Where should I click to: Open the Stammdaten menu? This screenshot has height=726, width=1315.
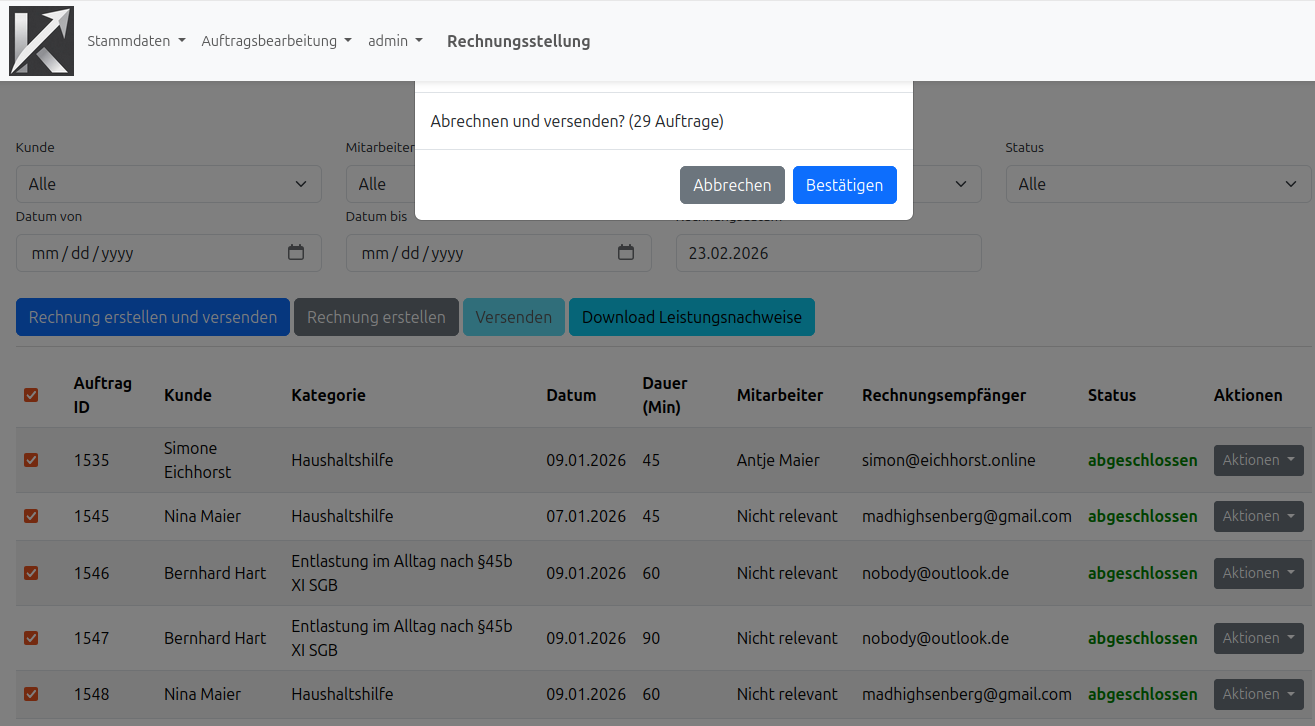136,41
